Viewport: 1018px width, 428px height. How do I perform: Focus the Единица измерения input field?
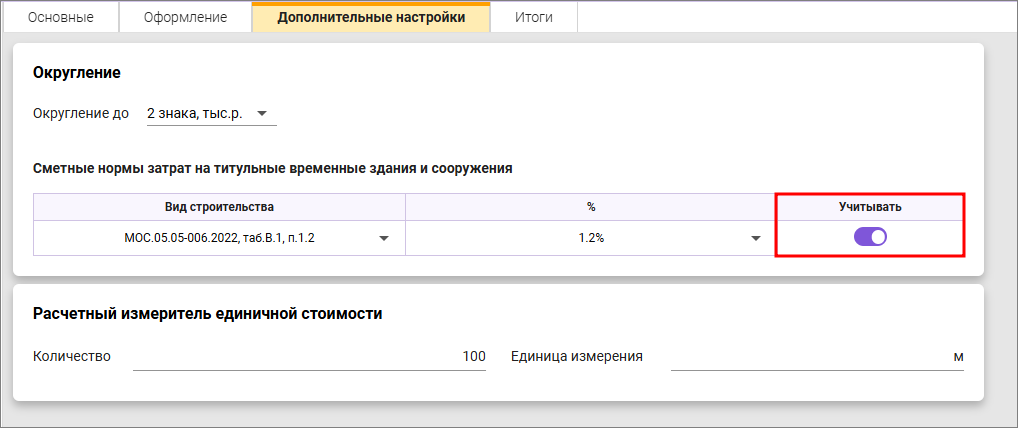click(817, 357)
